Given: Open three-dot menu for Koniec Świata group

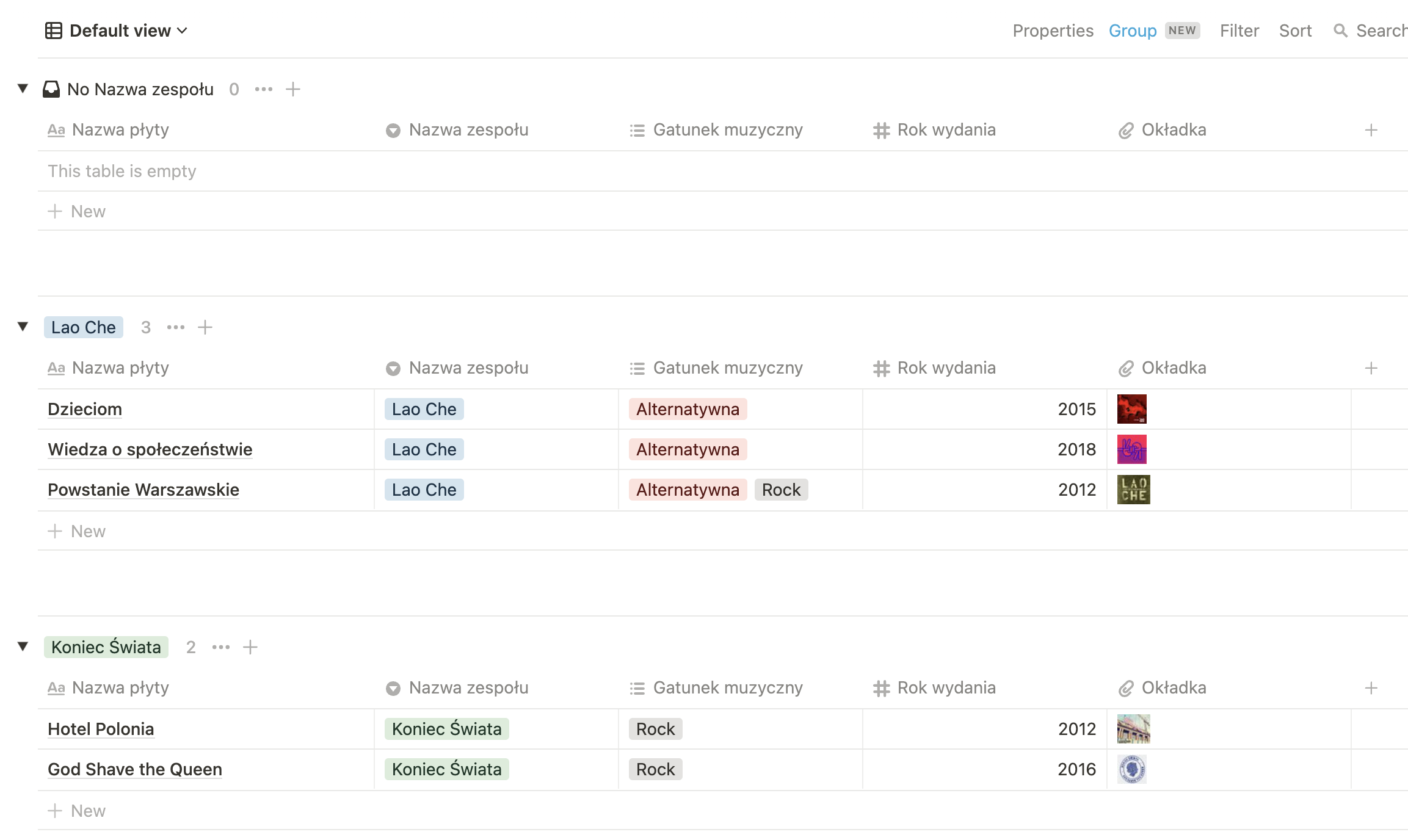Looking at the screenshot, I should coord(221,647).
